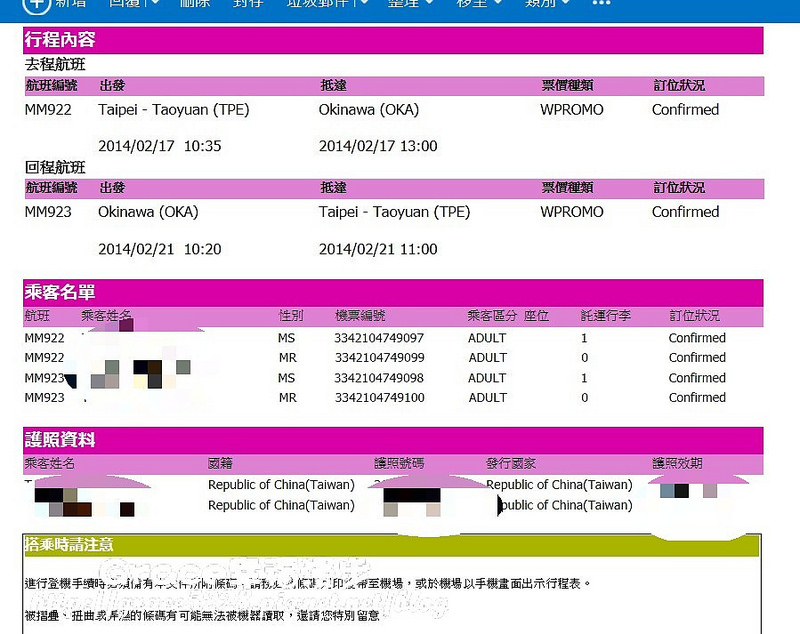Select the 護照資料 section heading
This screenshot has width=800, height=634.
60,440
